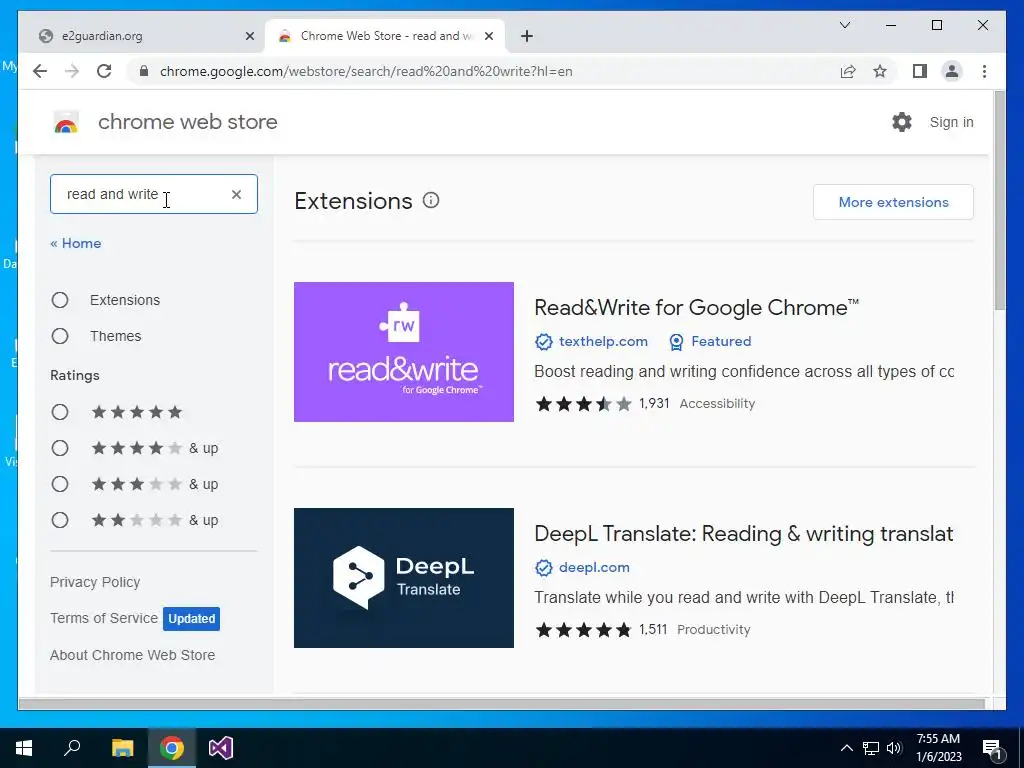Click the Updated badge
This screenshot has height=768, width=1024.
[191, 618]
